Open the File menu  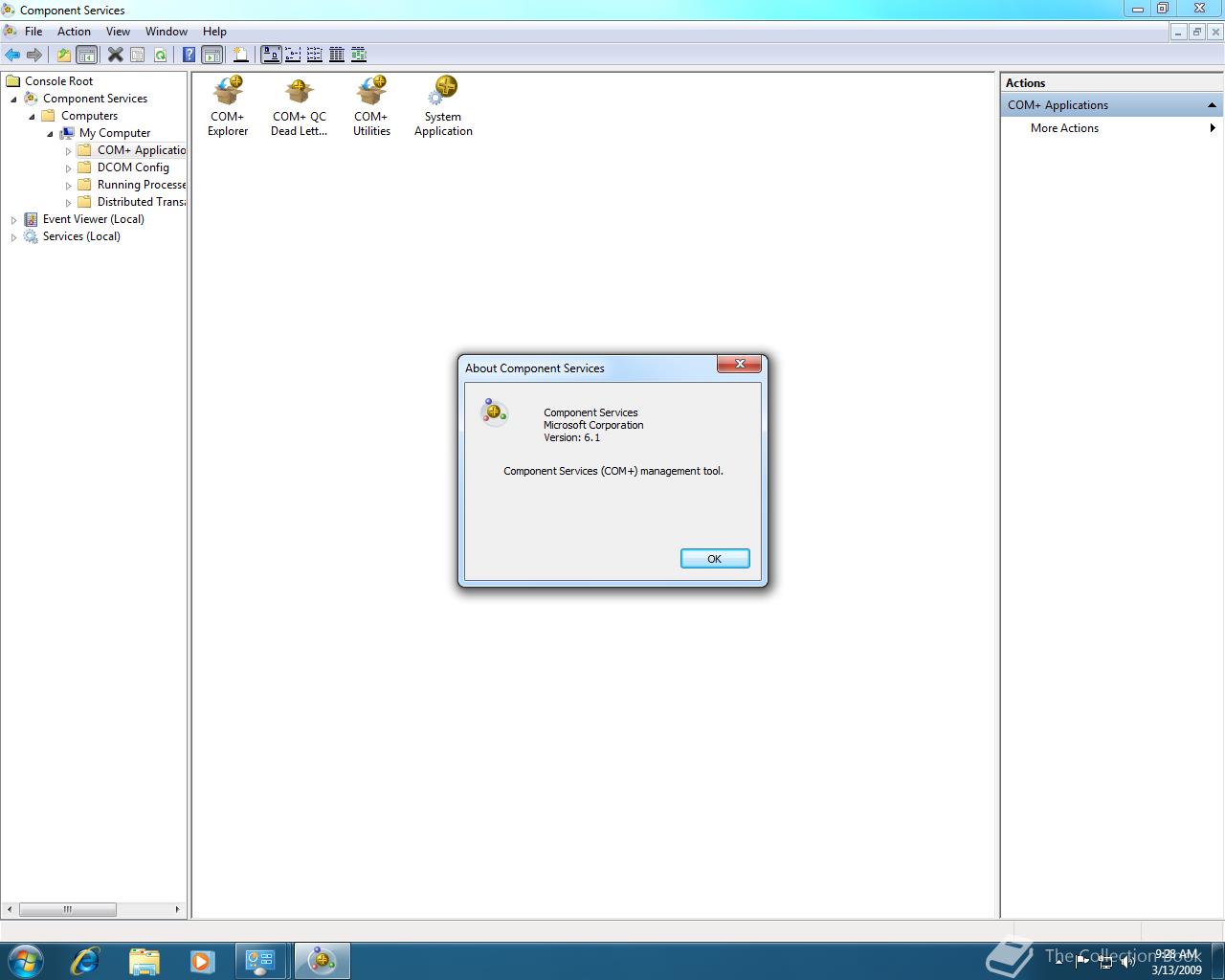(x=33, y=32)
